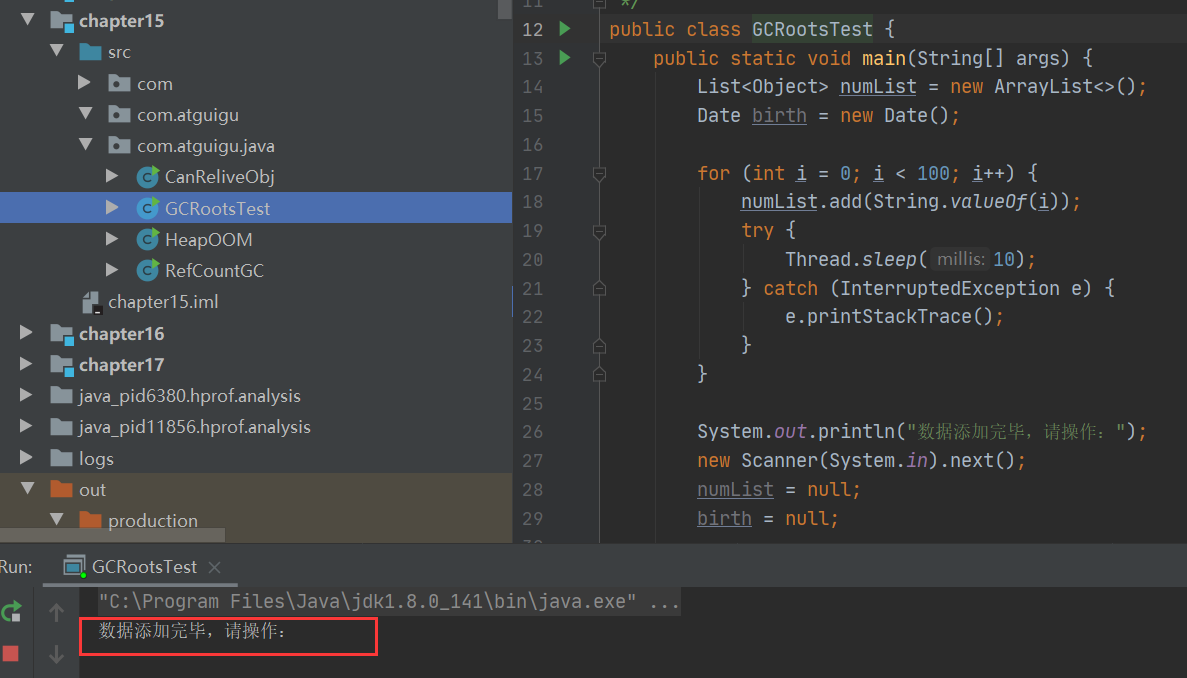The image size is (1187, 678).
Task: Click java_pid11856.hprof.analysis folder icon
Action: pos(61,427)
